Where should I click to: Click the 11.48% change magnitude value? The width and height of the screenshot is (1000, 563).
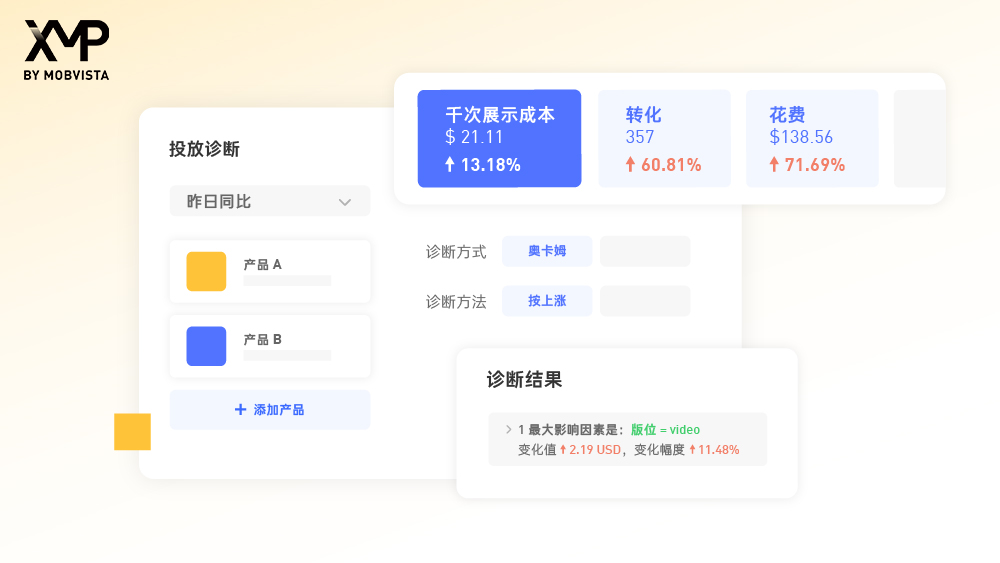(x=719, y=450)
